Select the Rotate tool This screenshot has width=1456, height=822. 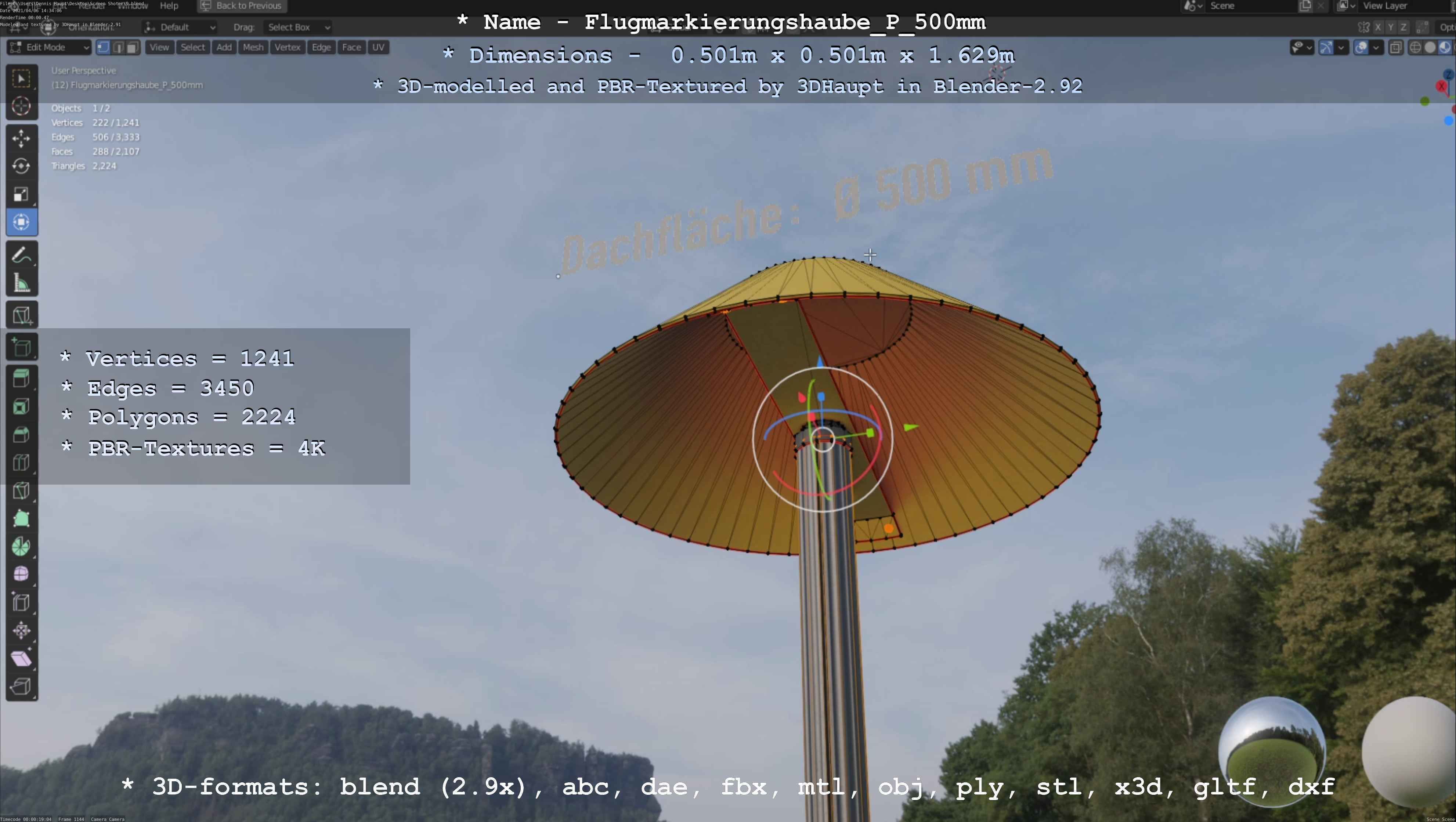tap(21, 166)
